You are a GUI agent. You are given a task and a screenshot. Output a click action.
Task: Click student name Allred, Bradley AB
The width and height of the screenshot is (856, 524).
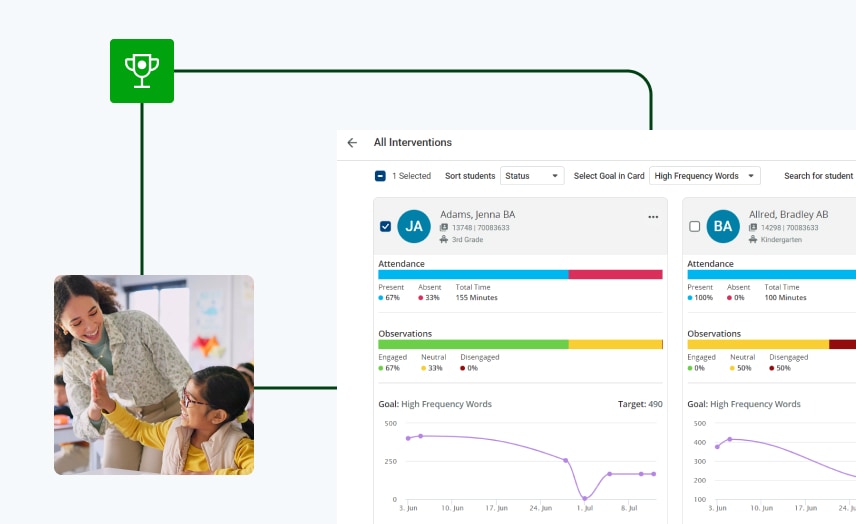pyautogui.click(x=788, y=215)
